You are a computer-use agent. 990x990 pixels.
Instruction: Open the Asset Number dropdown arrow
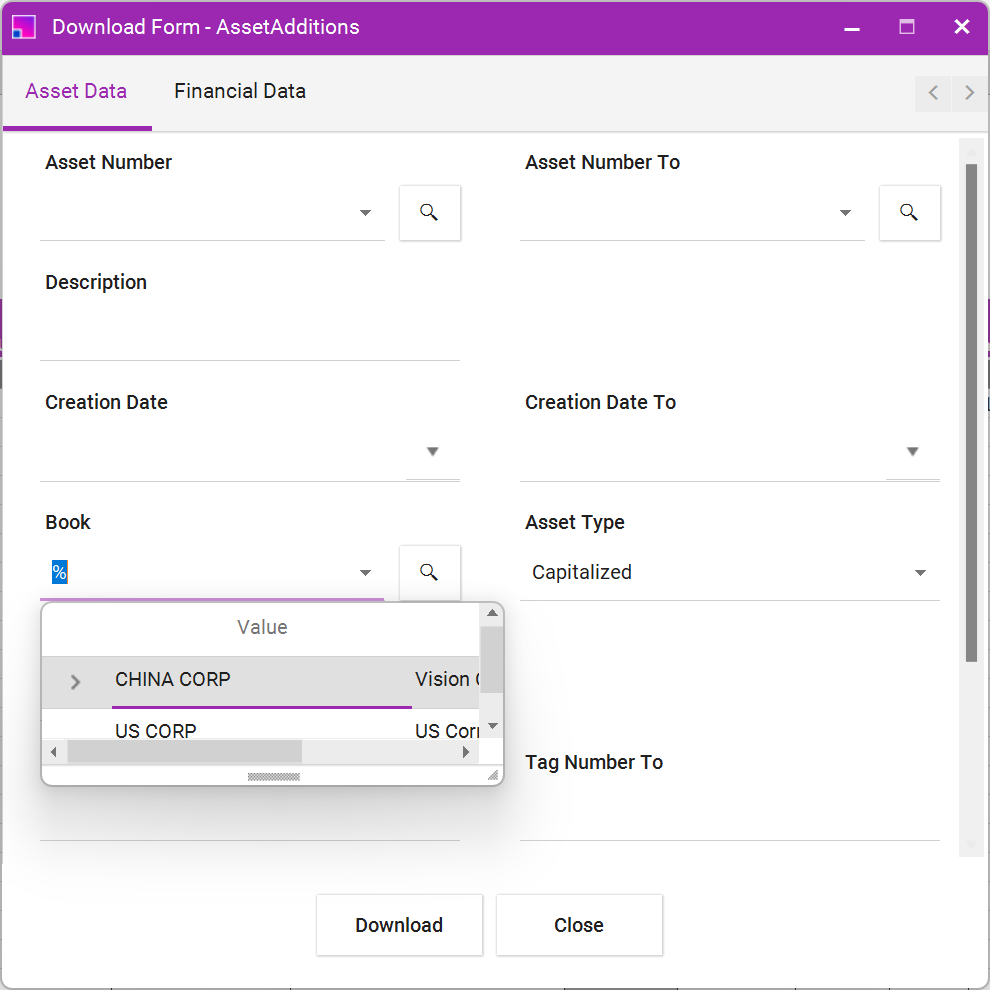(x=365, y=213)
